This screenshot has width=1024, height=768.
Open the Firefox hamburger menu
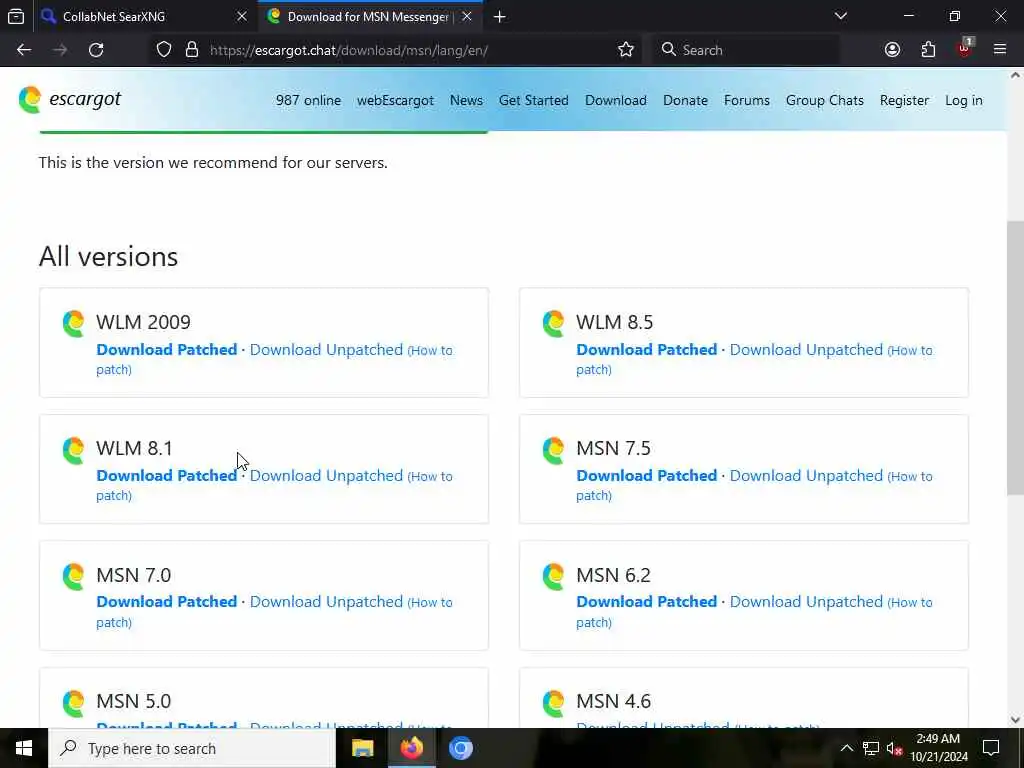point(1000,50)
